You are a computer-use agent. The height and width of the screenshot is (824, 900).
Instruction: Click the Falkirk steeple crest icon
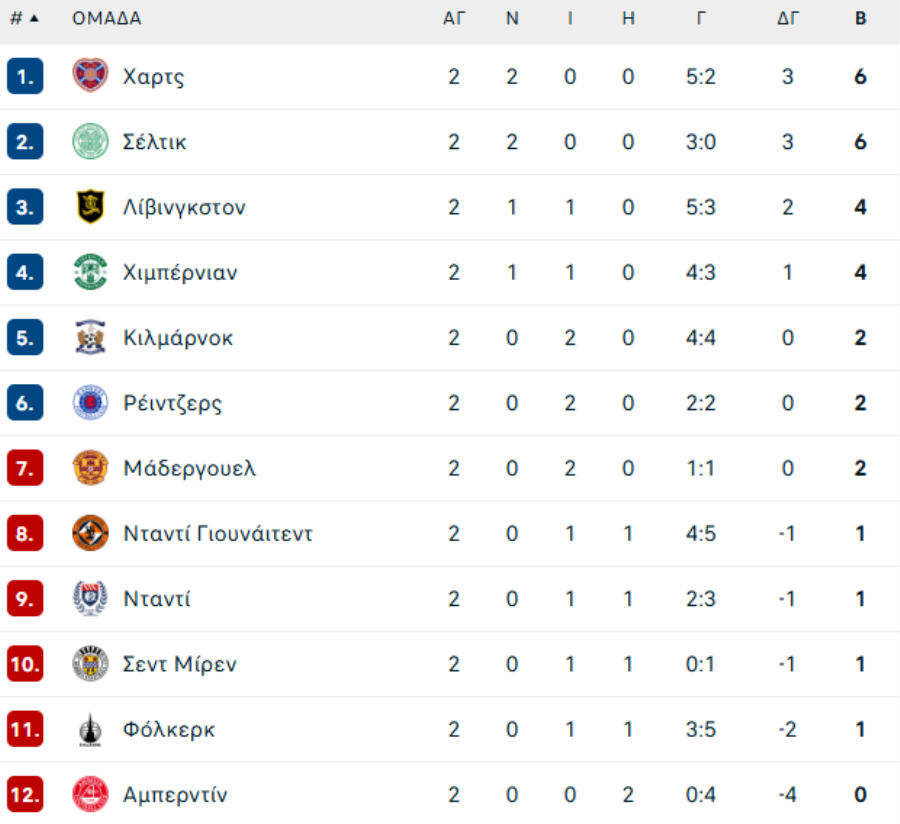pos(90,729)
